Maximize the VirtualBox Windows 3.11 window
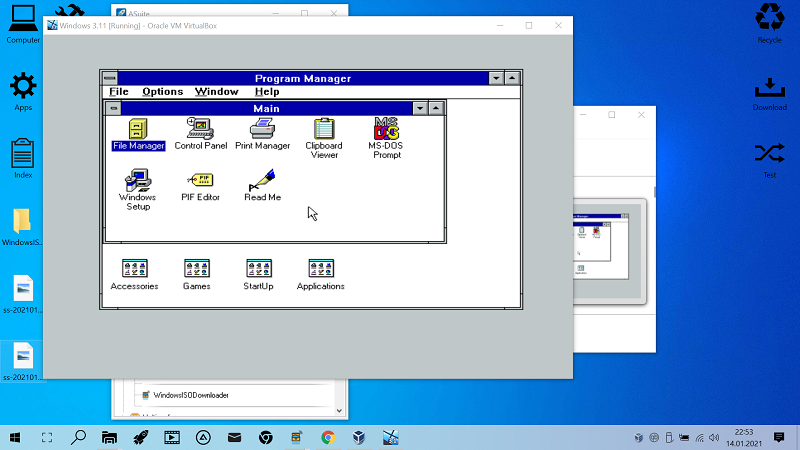This screenshot has width=800, height=450. (x=529, y=26)
